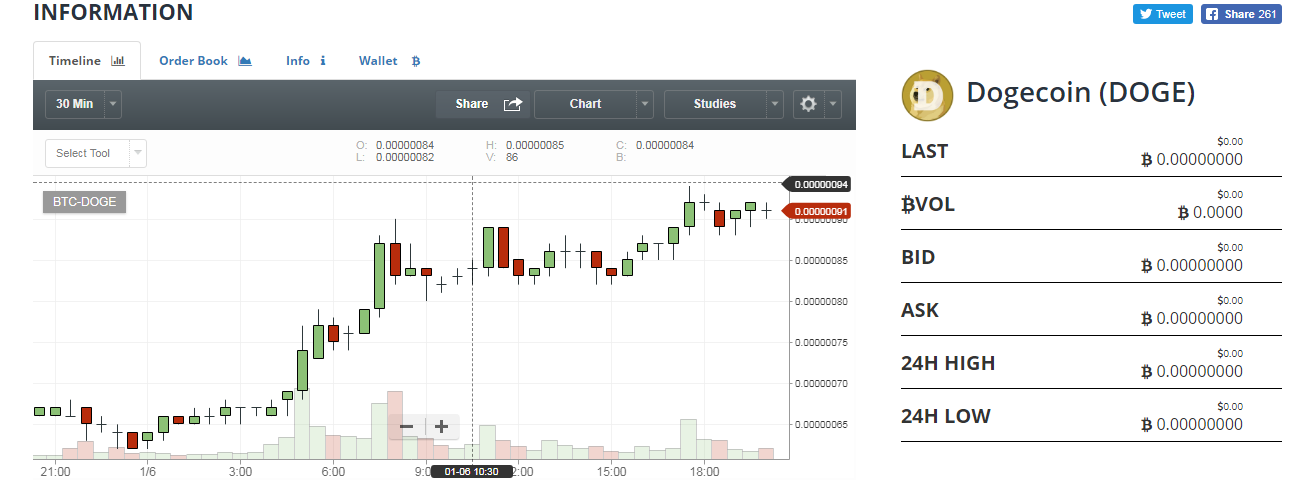This screenshot has height=496, width=1300.
Task: Click the 24H HIGH label
Action: [x=949, y=363]
